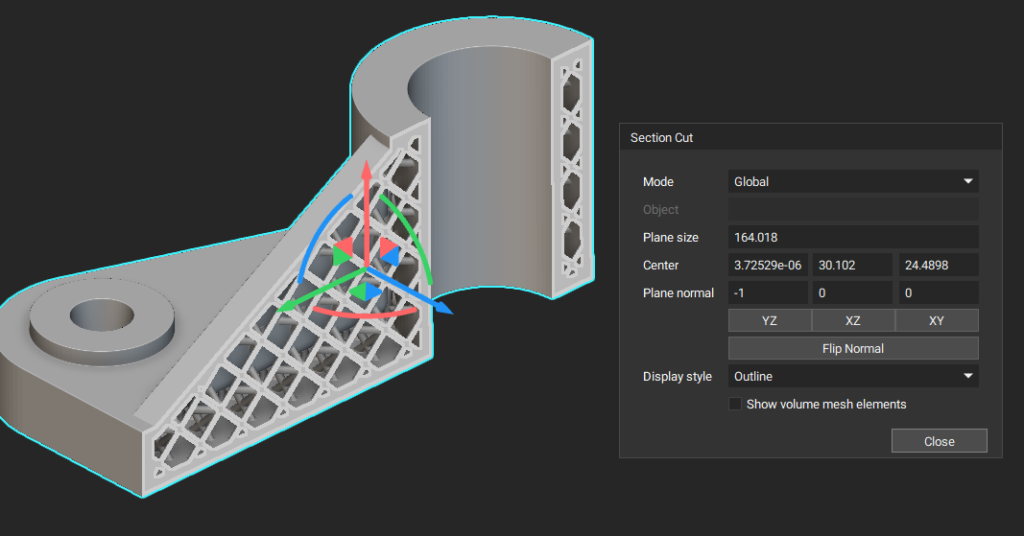Edit the last Plane normal field
Screen dimensions: 1024x536
click(938, 292)
